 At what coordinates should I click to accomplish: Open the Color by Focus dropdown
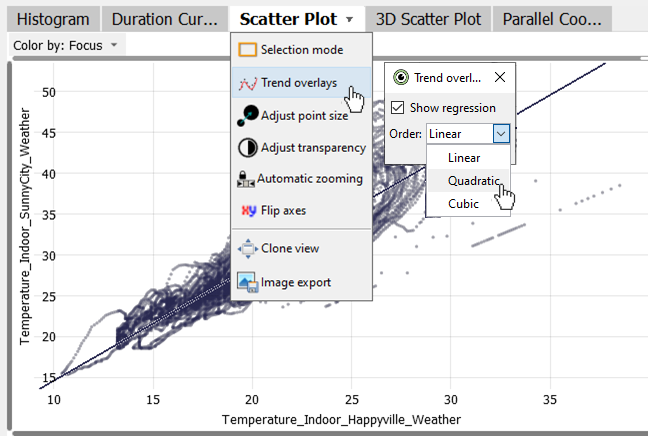(66, 45)
